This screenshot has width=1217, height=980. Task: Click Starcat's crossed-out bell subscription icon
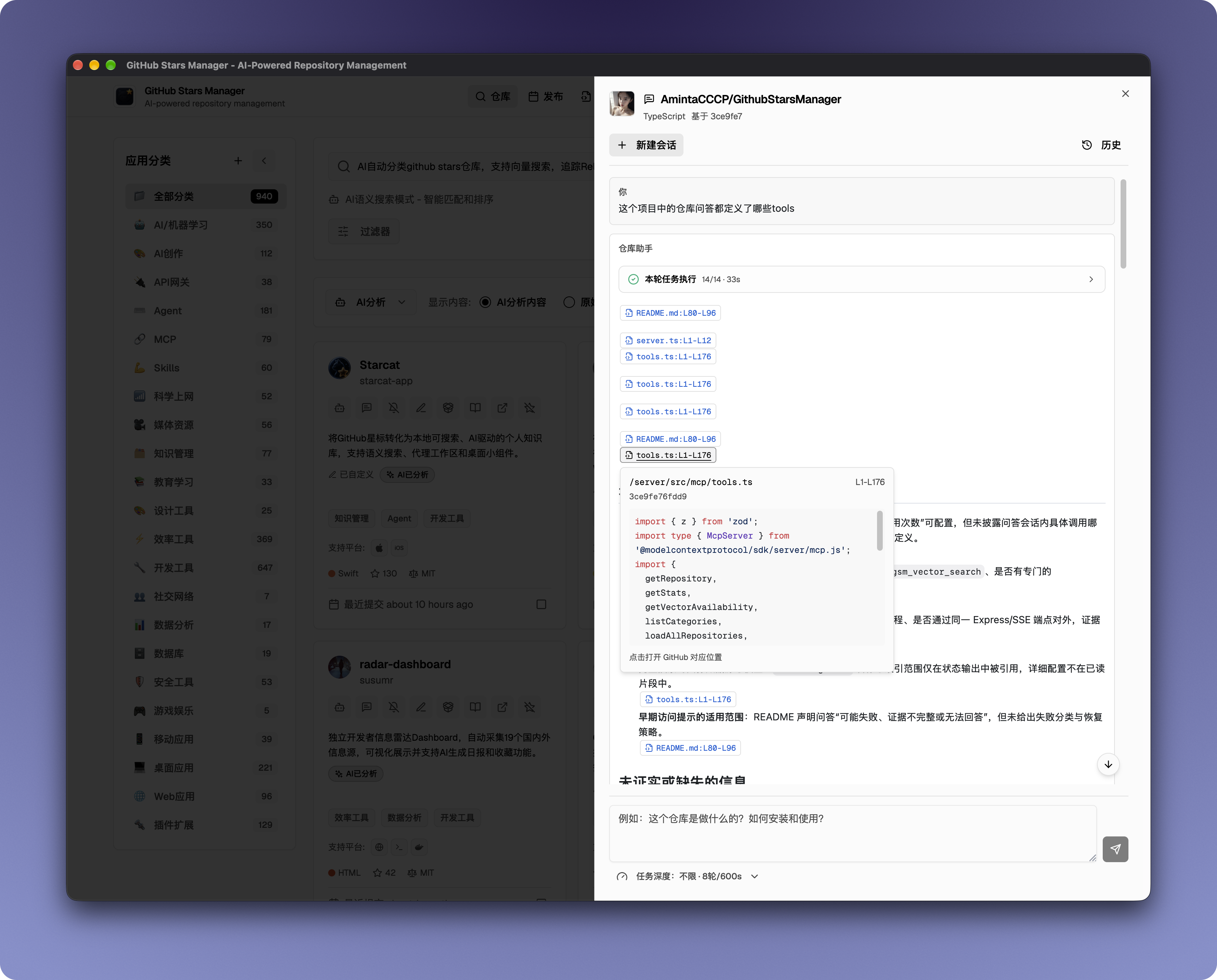394,407
